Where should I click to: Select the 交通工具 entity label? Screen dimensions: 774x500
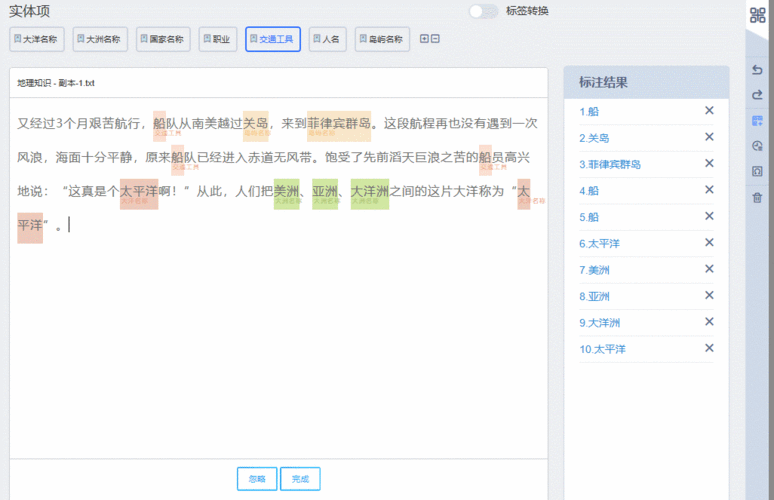272,39
